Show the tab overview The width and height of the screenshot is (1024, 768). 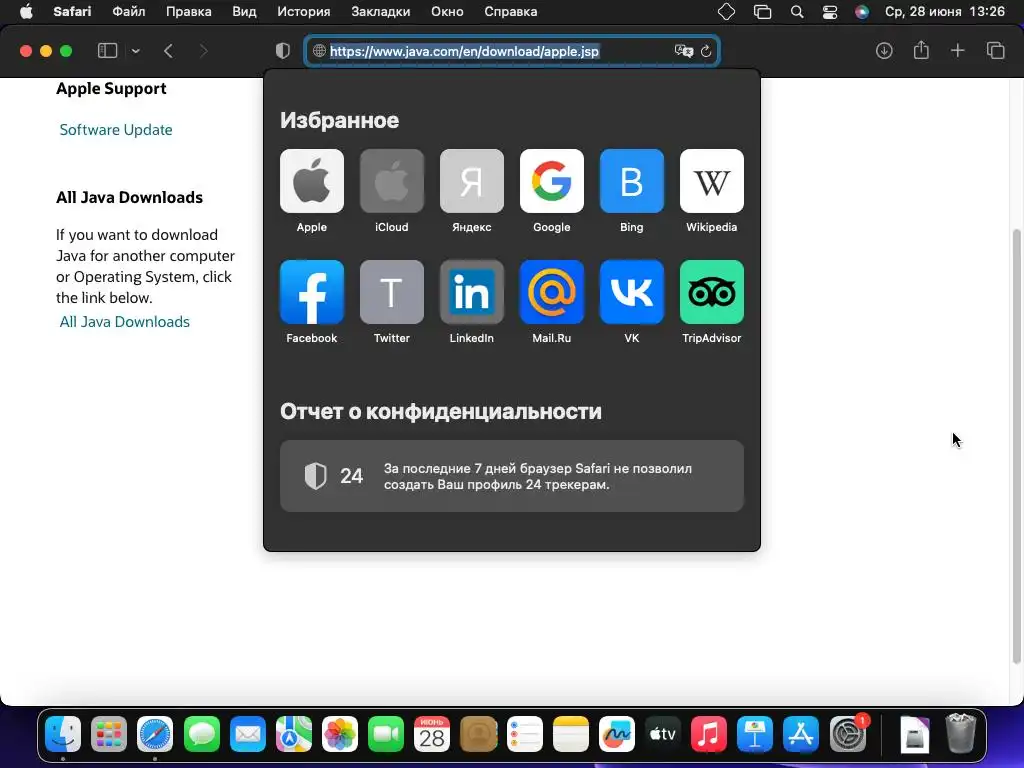point(995,51)
